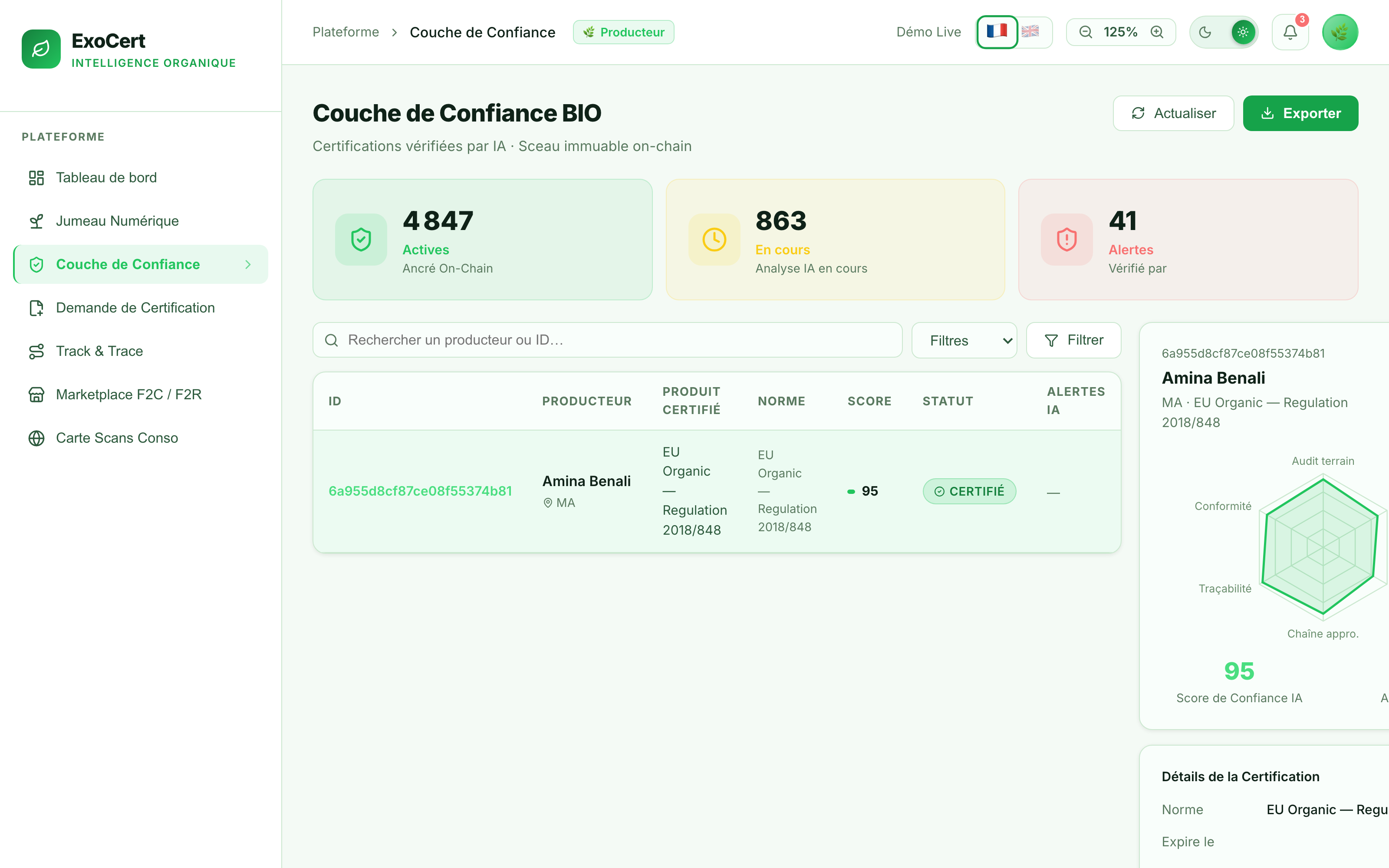Open user profile avatar
Screen dimensions: 1389x868
point(1340,32)
